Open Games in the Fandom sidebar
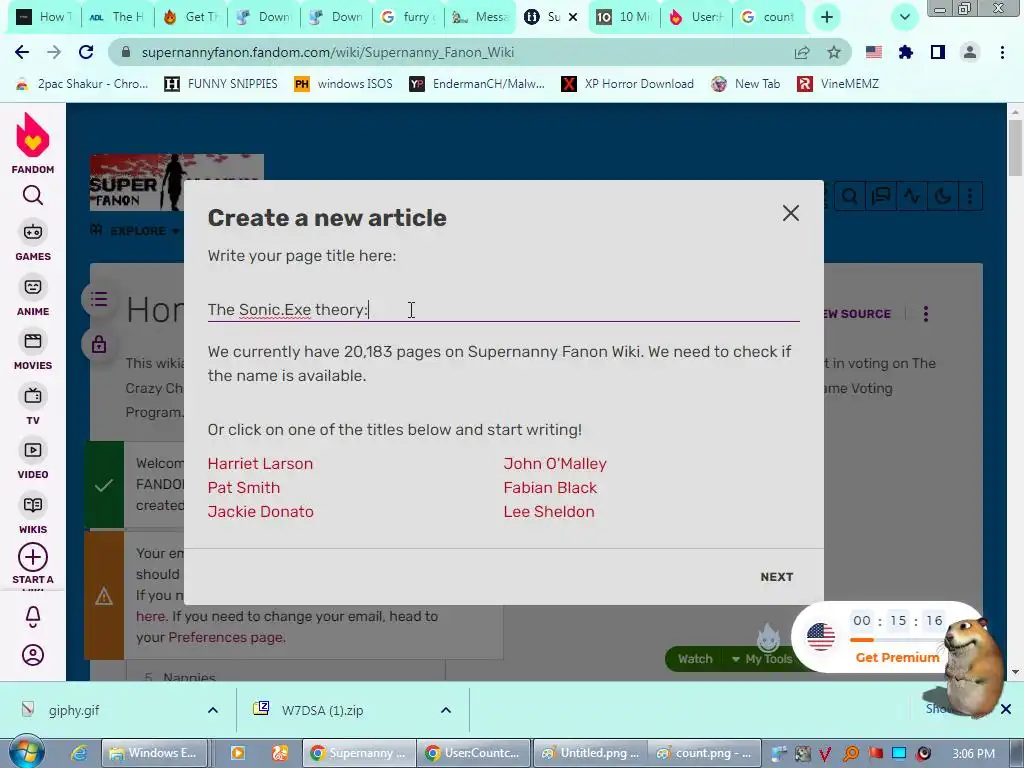This screenshot has width=1024, height=768. click(x=33, y=241)
